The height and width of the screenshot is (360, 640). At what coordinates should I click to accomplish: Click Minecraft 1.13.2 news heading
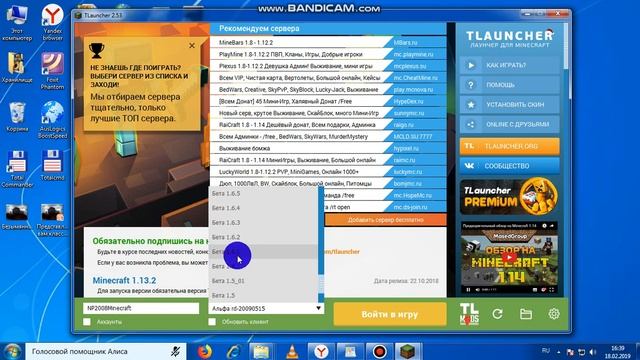[x=124, y=281]
